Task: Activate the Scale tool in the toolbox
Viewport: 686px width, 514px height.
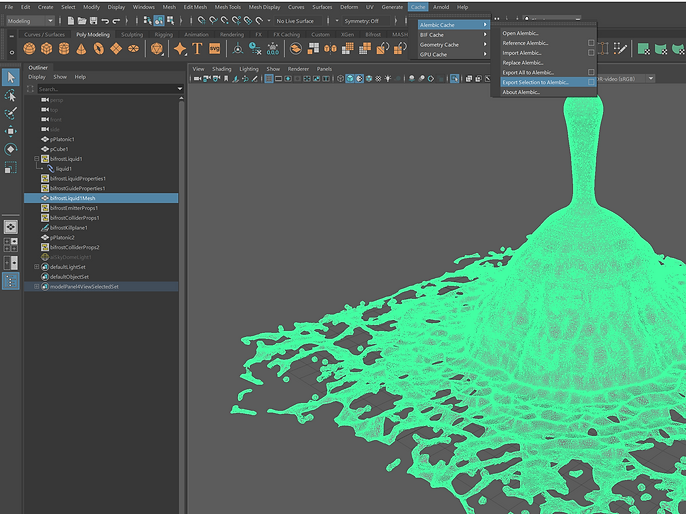Action: [x=10, y=167]
